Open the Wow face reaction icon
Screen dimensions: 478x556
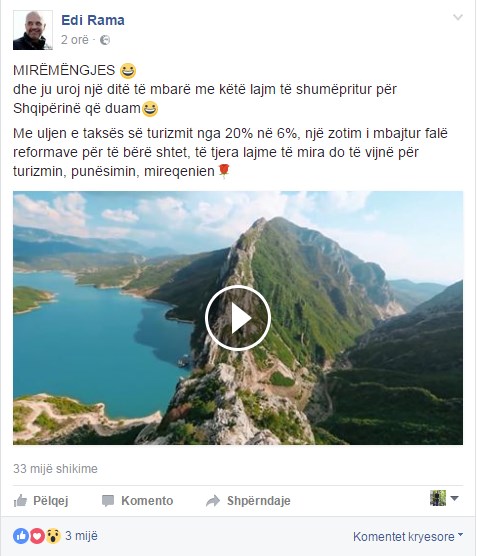coord(53,536)
